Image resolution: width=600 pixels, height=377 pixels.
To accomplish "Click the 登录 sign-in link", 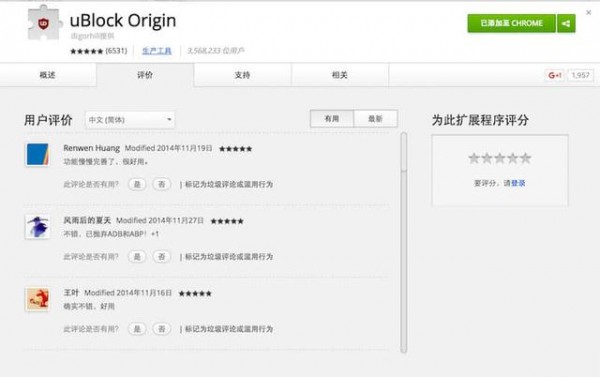I will pos(518,183).
